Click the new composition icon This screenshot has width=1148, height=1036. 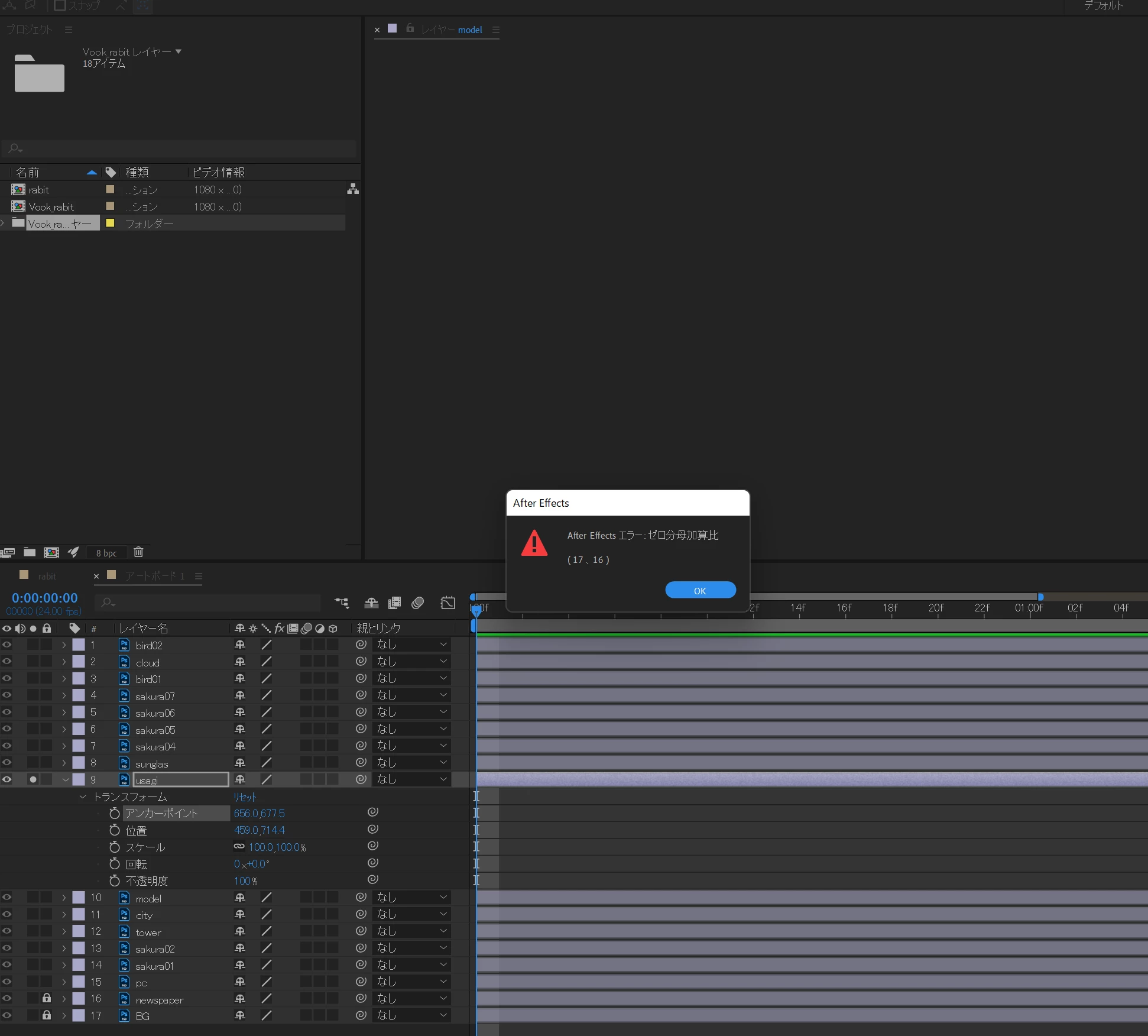point(51,552)
